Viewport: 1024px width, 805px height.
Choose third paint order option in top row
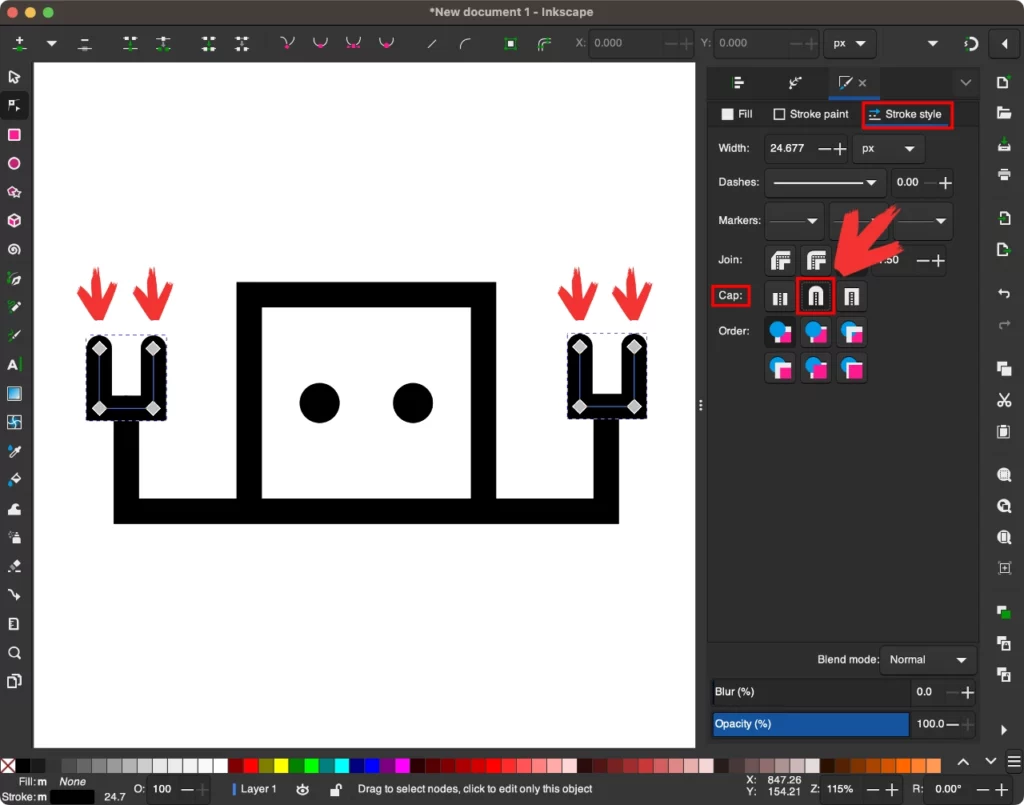(x=852, y=332)
